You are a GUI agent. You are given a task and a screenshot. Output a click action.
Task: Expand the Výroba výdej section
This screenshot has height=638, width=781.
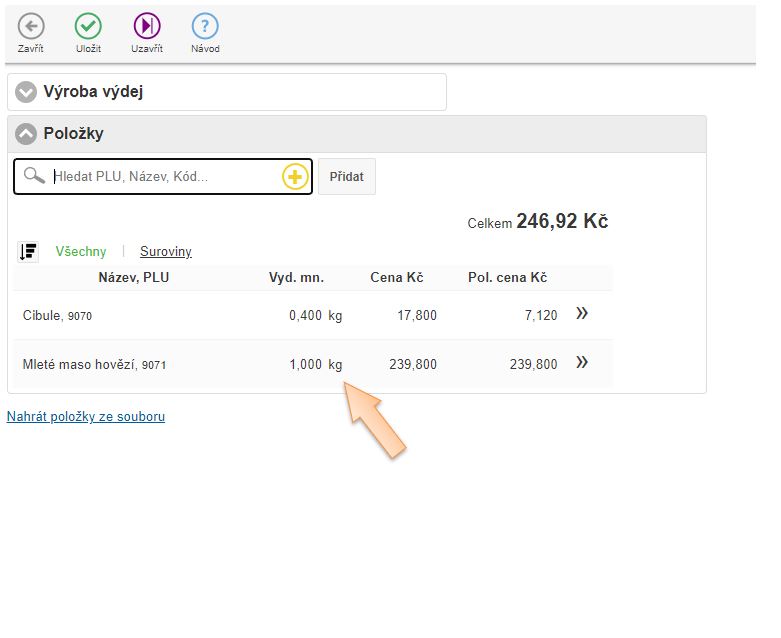(x=26, y=92)
